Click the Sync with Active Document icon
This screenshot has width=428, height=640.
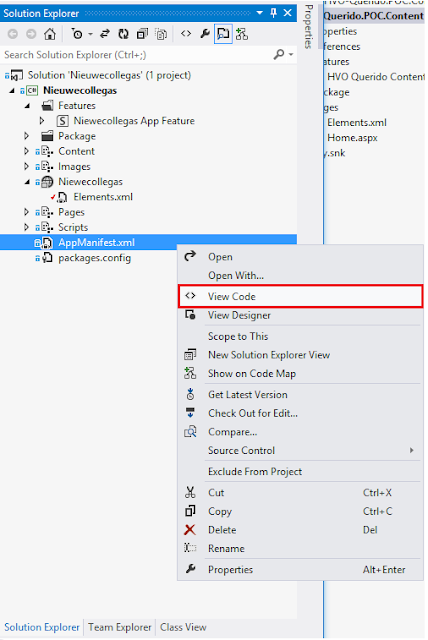(105, 34)
